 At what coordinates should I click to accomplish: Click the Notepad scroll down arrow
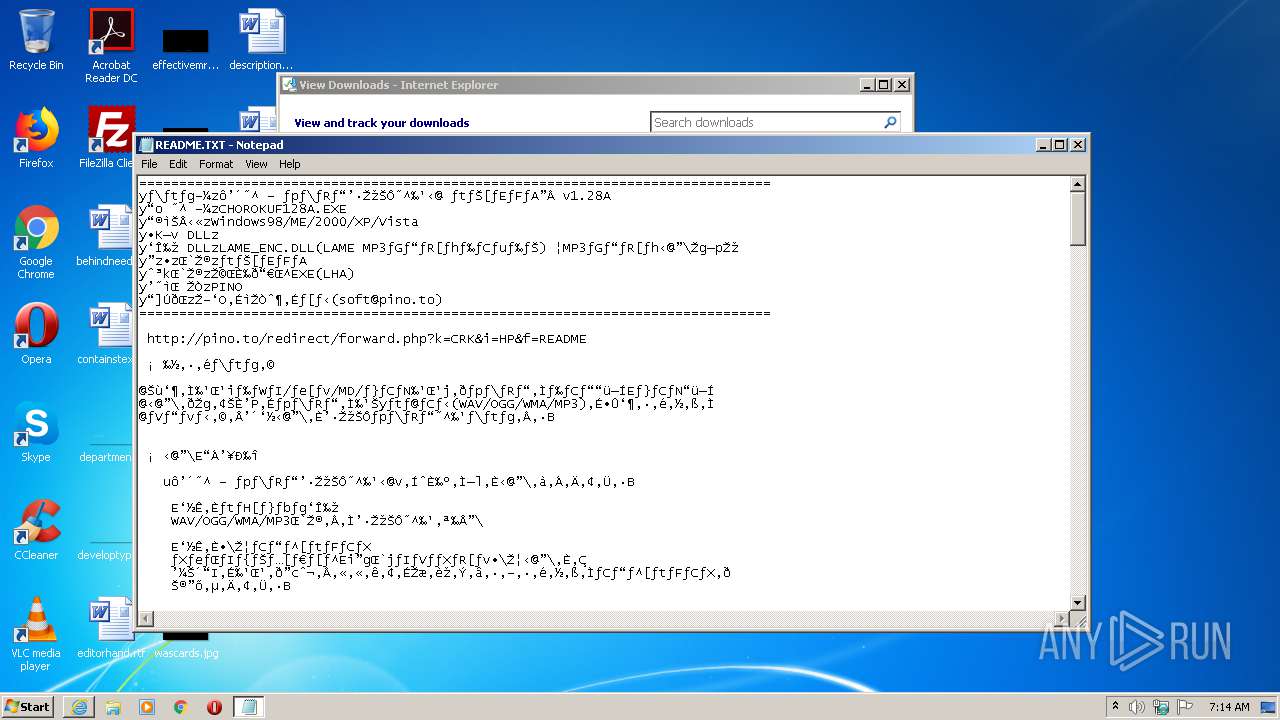[1078, 602]
